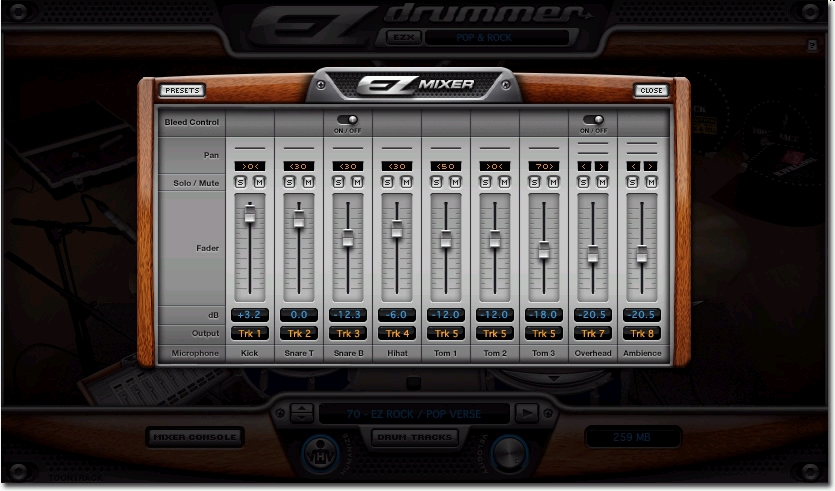Click the Kick pan value display

250,167
